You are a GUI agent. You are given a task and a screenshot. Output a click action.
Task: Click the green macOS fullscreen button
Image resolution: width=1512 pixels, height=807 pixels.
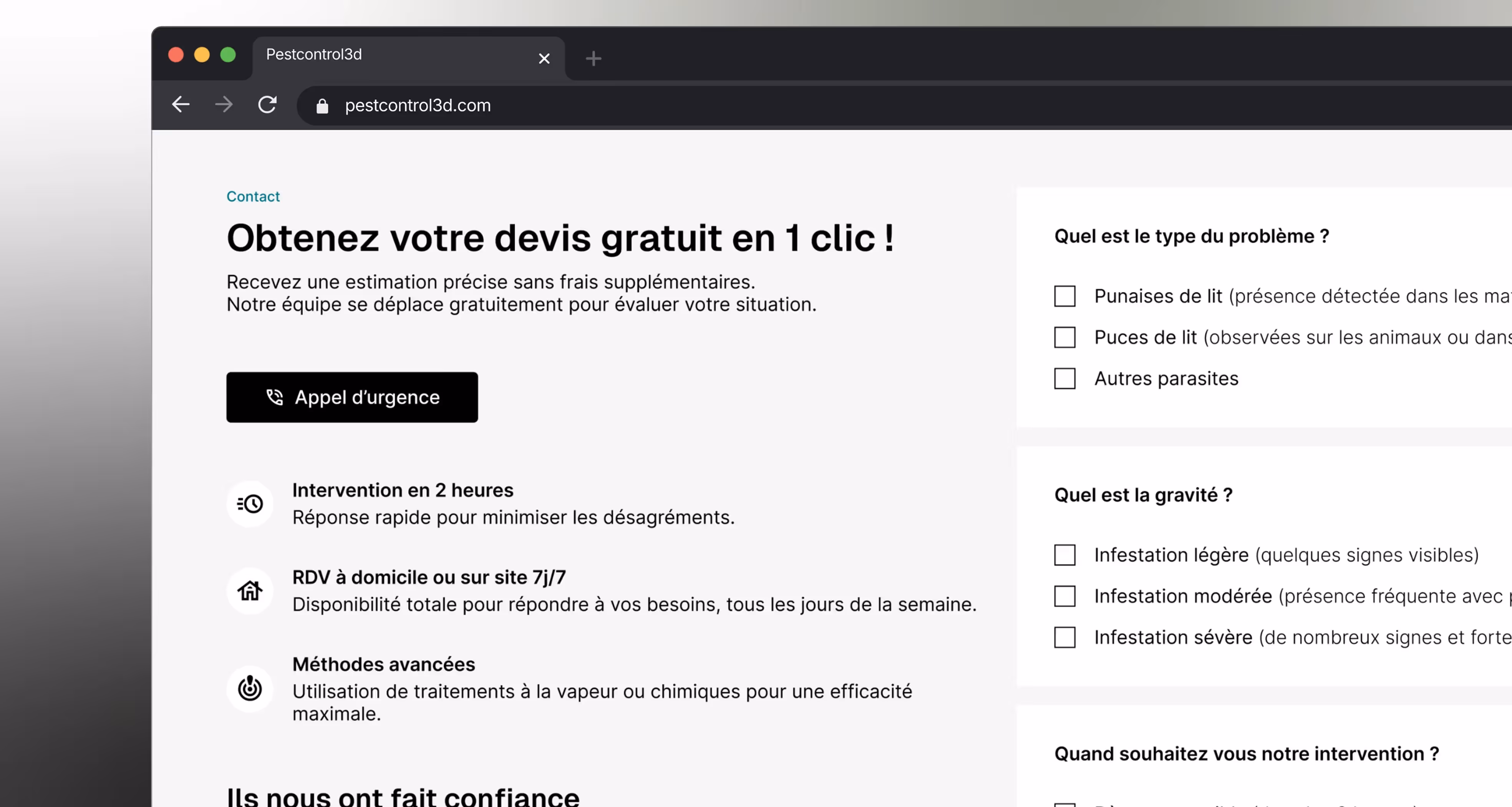point(228,55)
